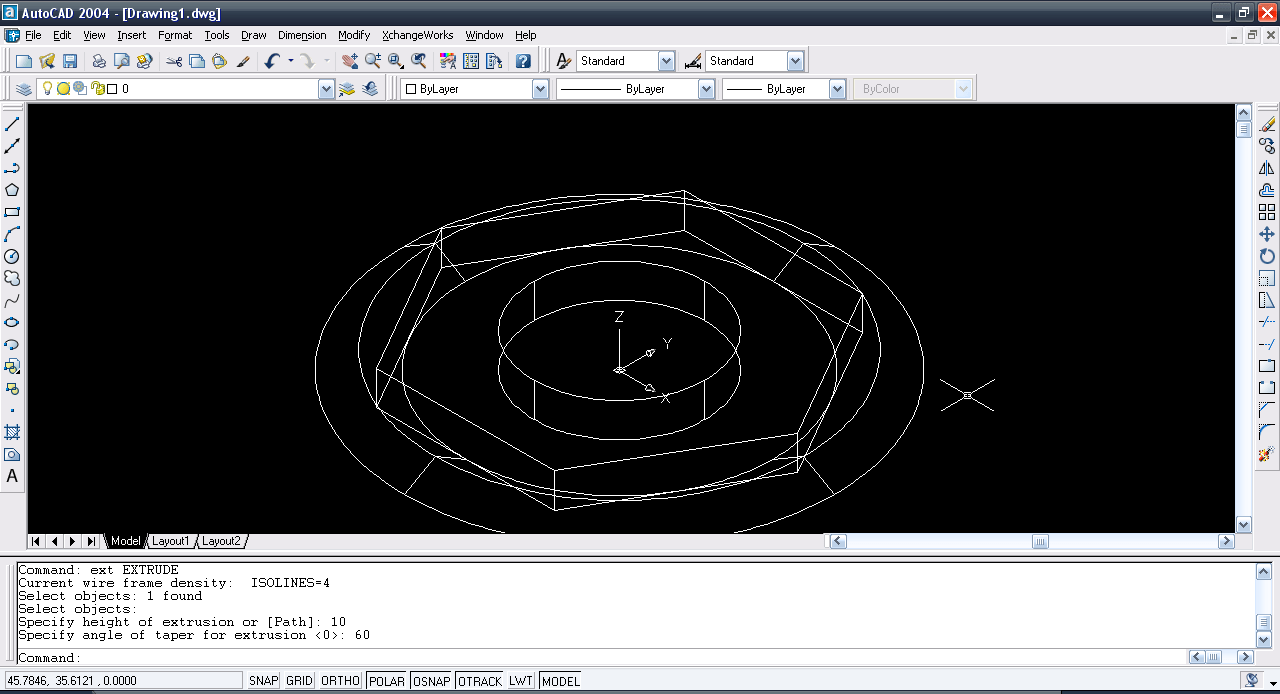Select the Copy Object modify tool
The width and height of the screenshot is (1280, 694).
click(x=1267, y=146)
